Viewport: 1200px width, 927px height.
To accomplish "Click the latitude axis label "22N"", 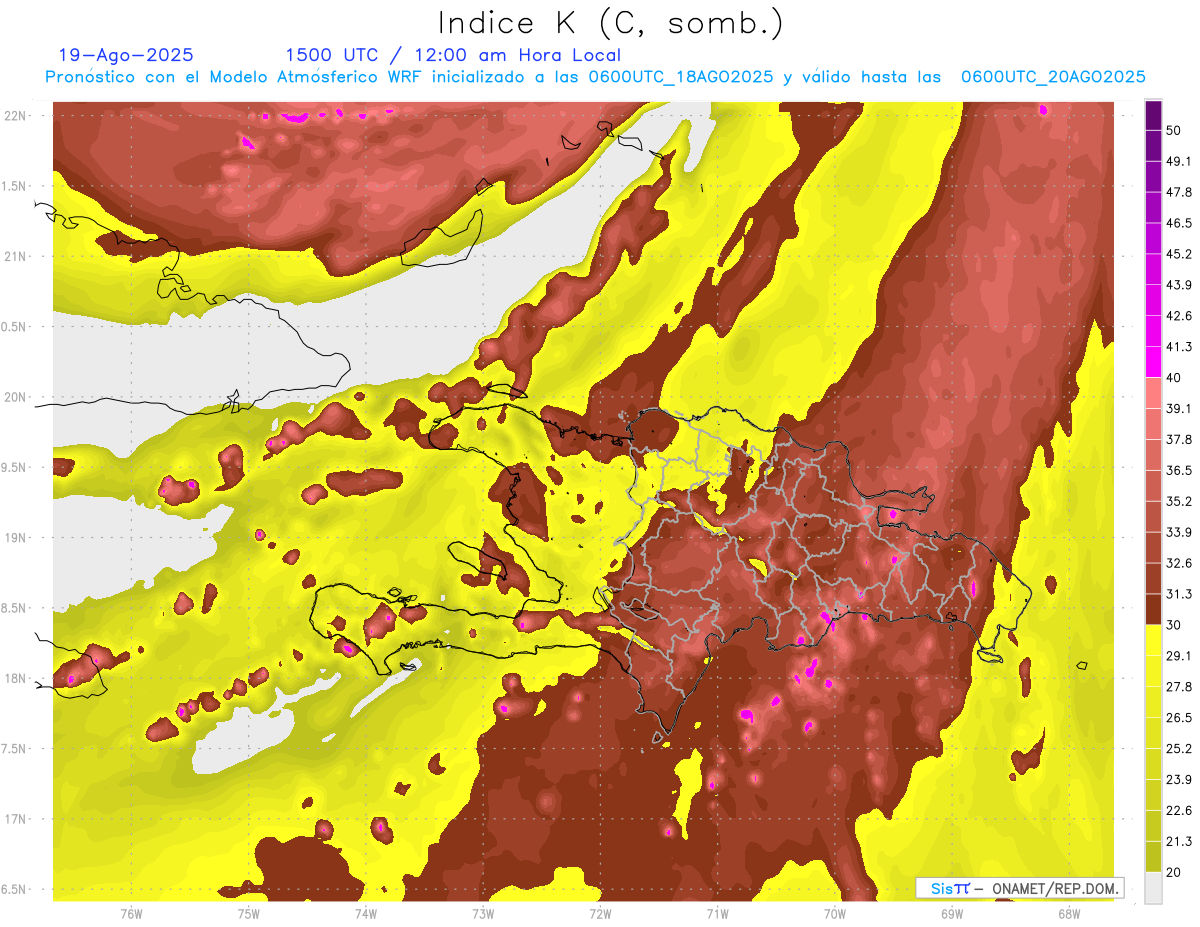I will pos(15,116).
